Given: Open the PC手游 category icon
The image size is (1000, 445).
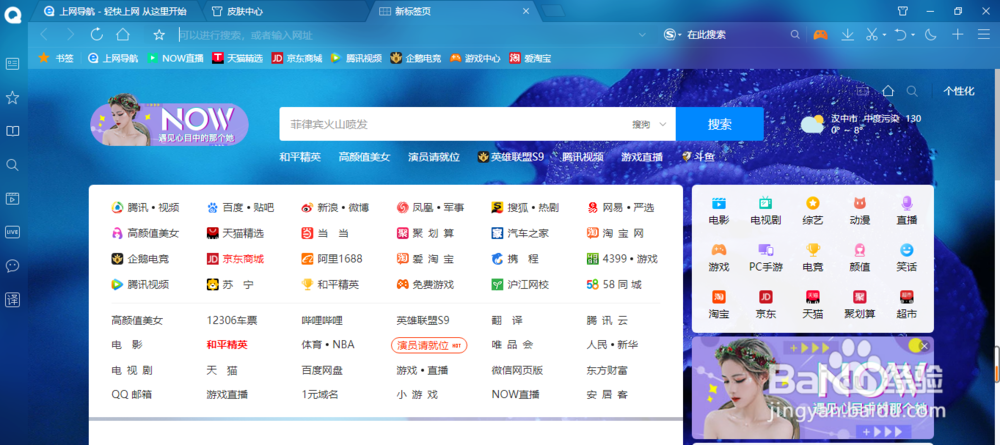Looking at the screenshot, I should (x=765, y=250).
